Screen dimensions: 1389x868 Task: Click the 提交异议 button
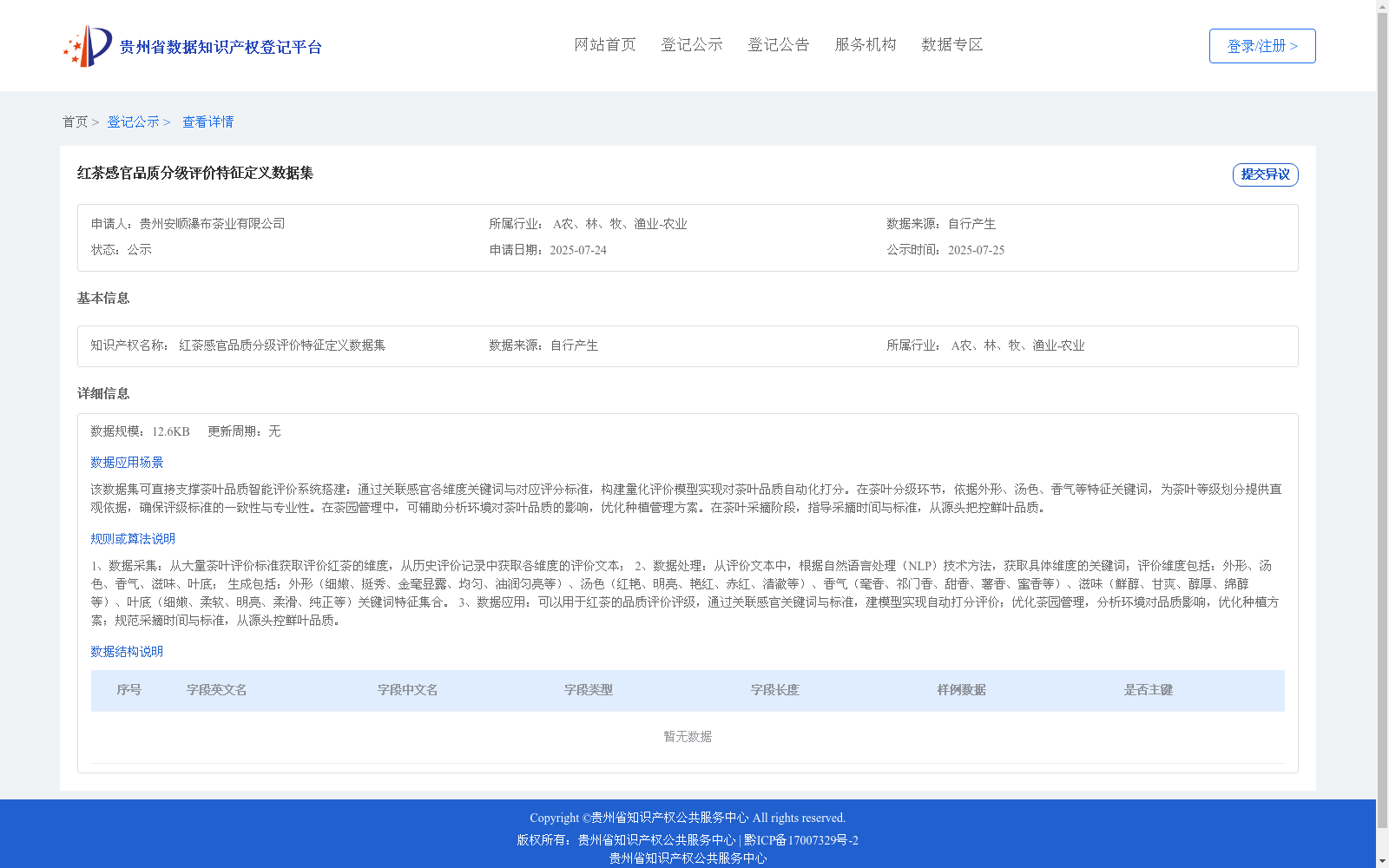pyautogui.click(x=1266, y=174)
